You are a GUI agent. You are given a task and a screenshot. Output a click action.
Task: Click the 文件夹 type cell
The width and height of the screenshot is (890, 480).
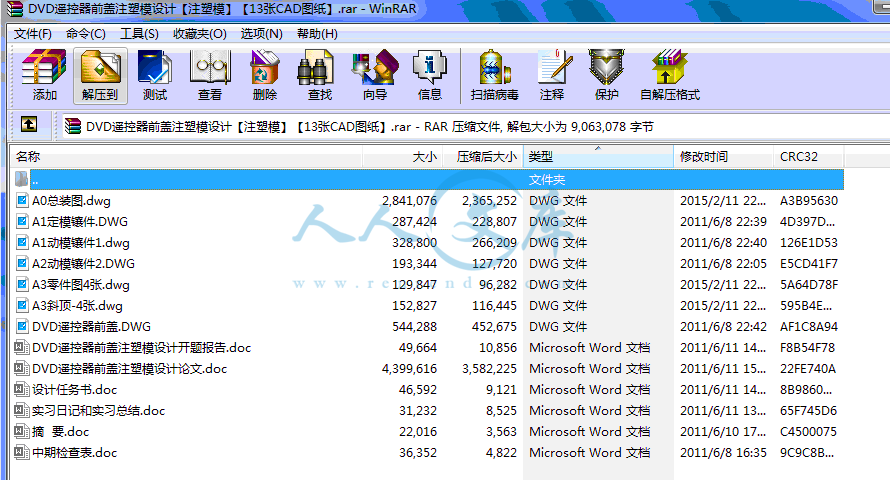[547, 180]
